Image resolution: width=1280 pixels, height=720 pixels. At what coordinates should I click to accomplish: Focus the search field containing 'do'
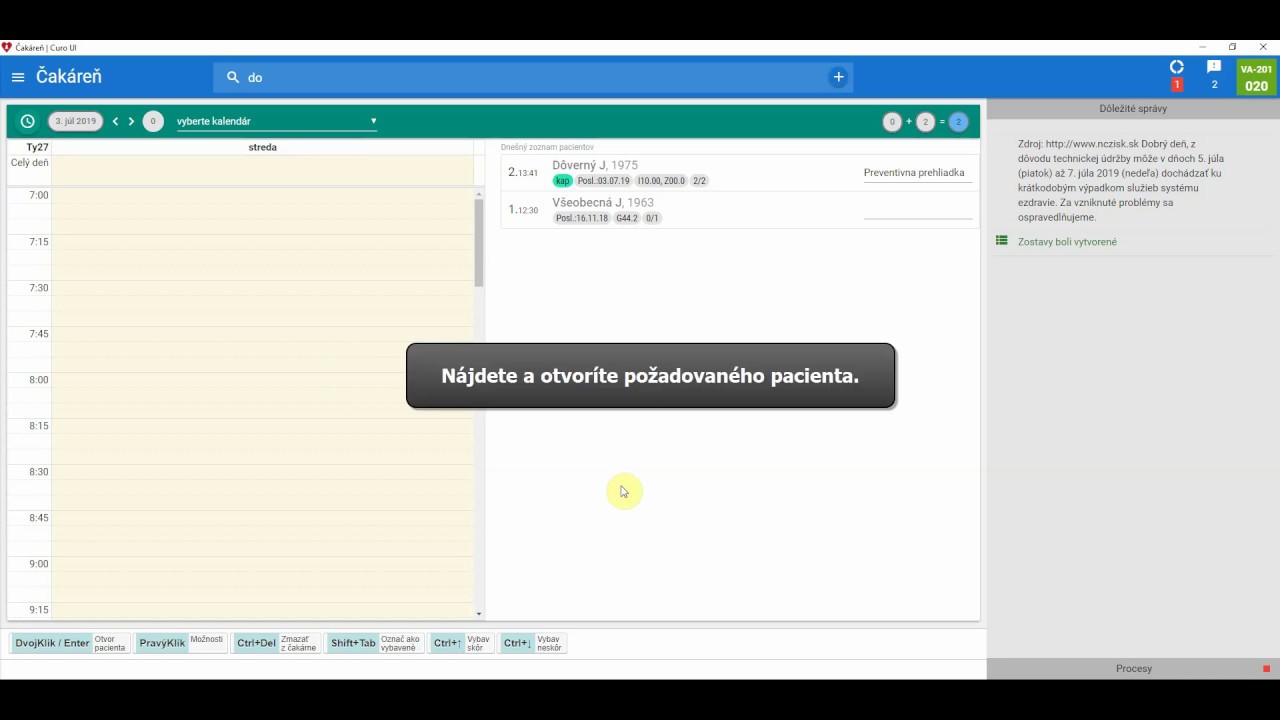click(x=535, y=77)
